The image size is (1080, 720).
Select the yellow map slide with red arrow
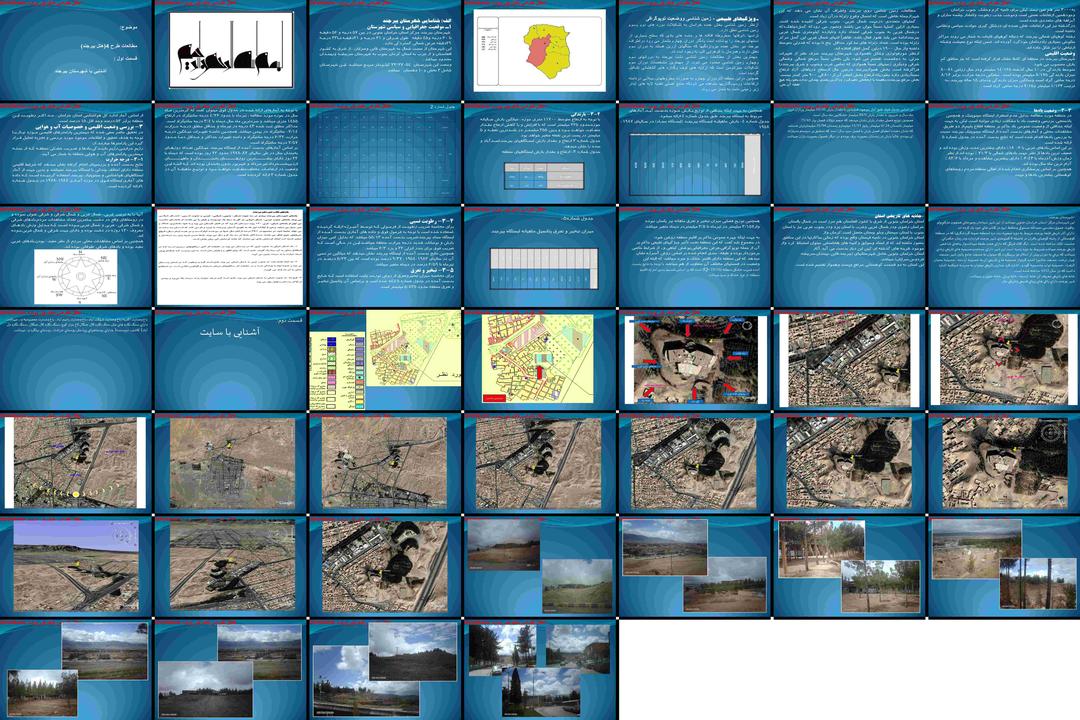(x=540, y=360)
